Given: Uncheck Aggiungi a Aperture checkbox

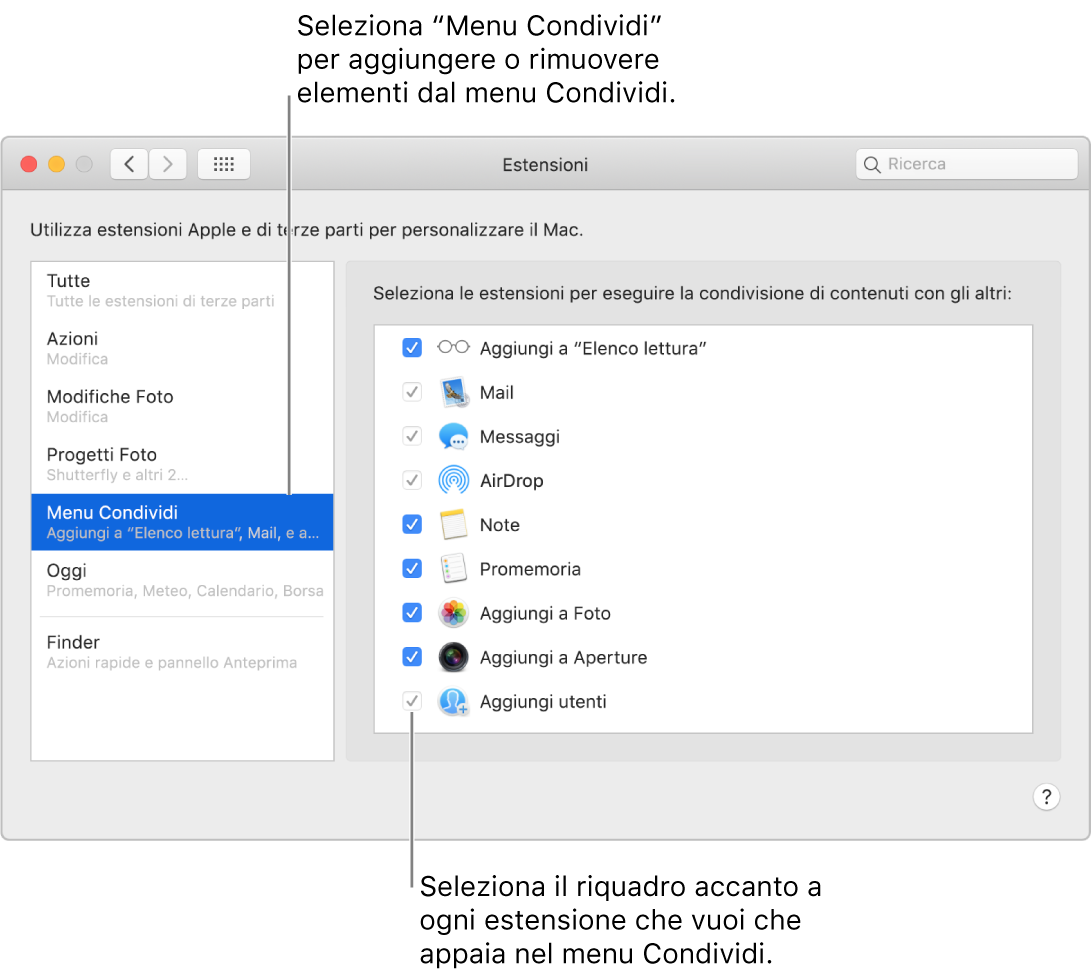Looking at the screenshot, I should (412, 656).
